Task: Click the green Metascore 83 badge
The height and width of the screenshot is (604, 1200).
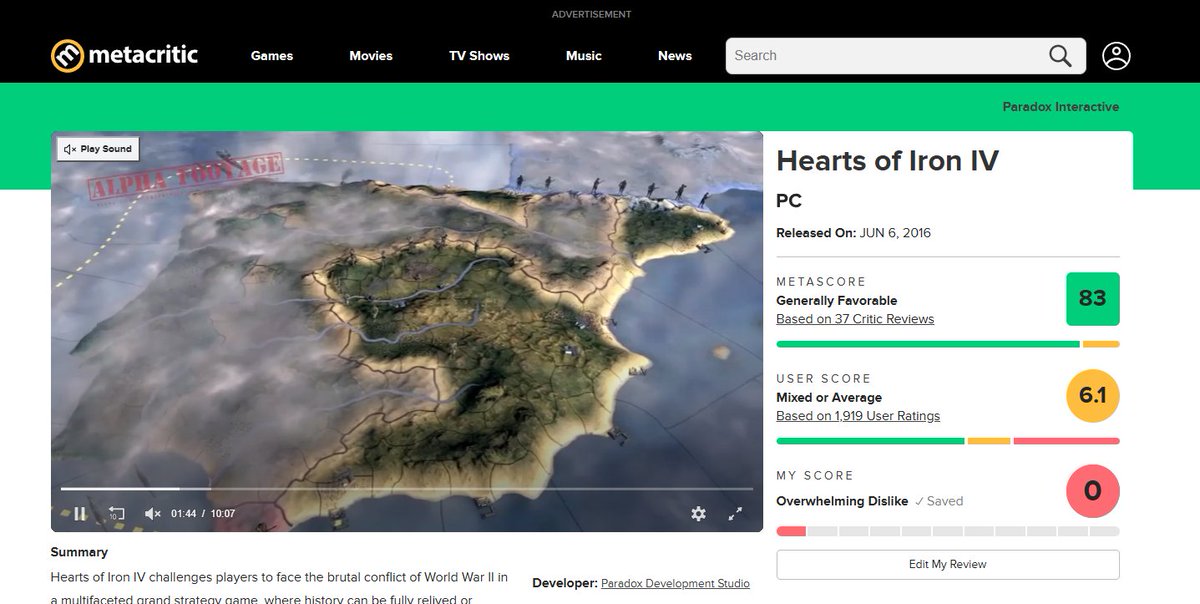Action: pyautogui.click(x=1093, y=299)
